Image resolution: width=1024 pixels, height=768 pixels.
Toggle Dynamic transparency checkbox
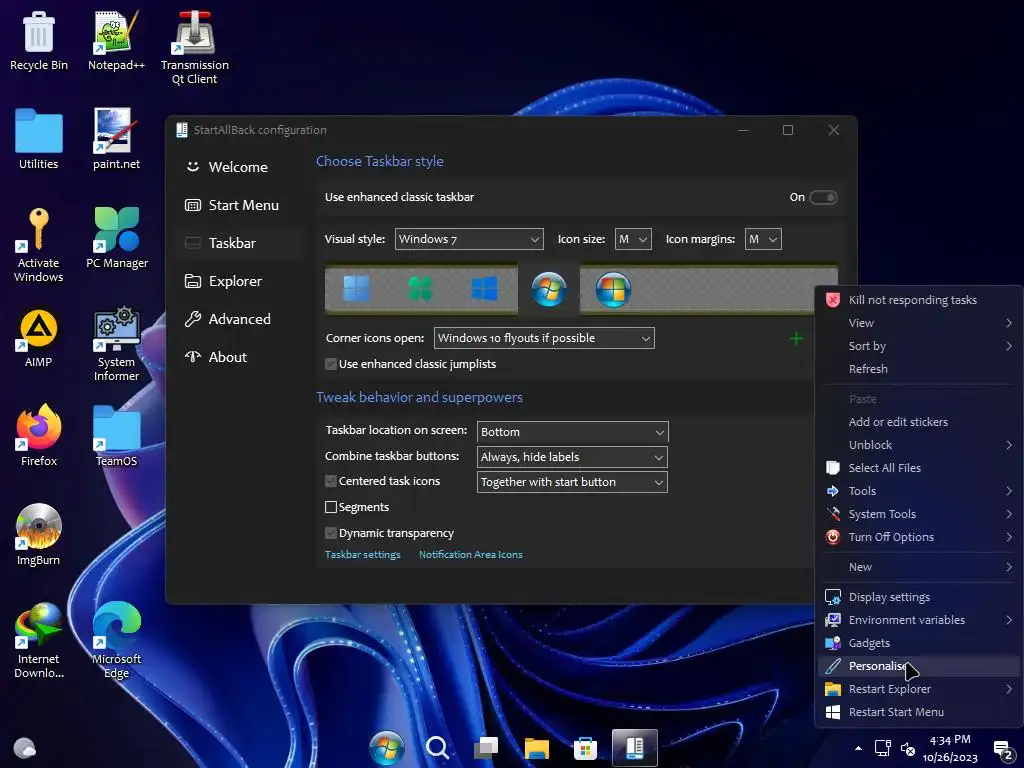[331, 534]
